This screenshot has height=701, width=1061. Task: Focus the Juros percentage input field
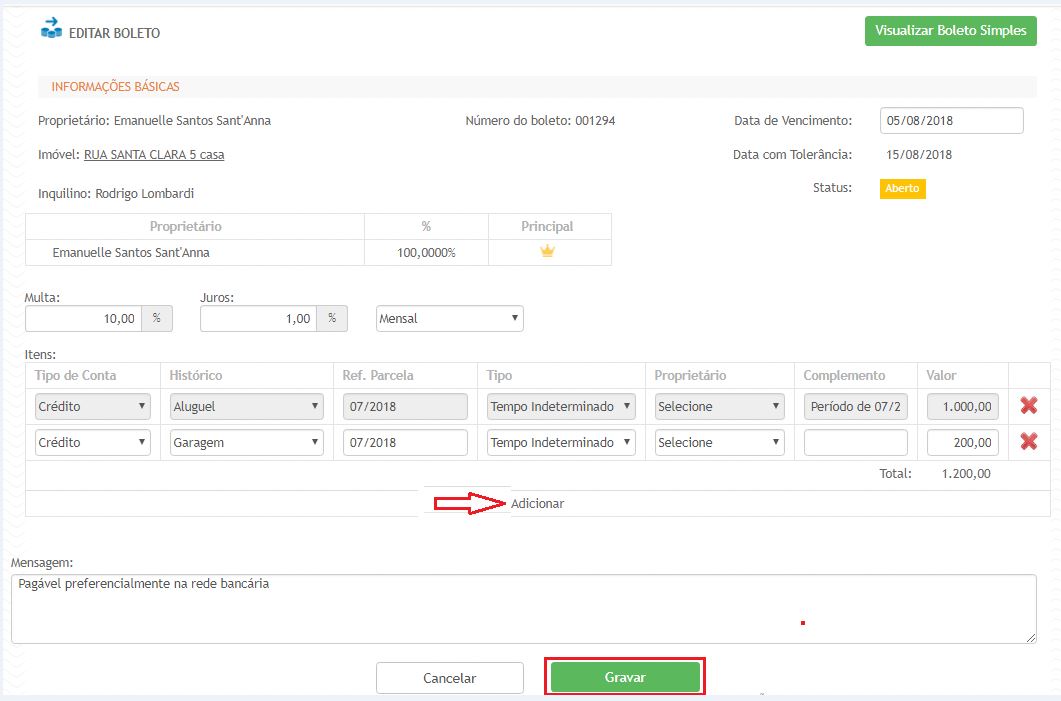coord(259,319)
